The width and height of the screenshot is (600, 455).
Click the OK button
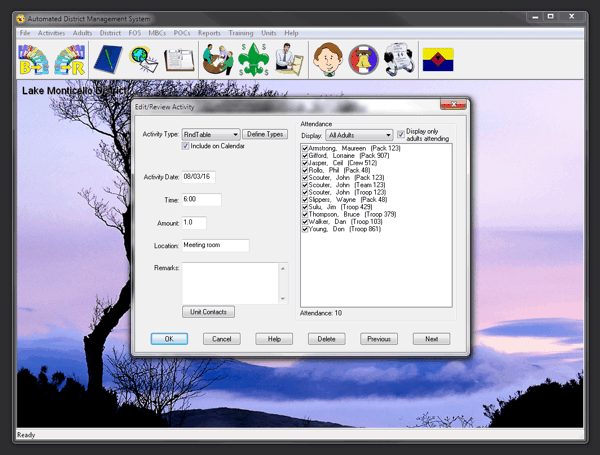(x=169, y=339)
